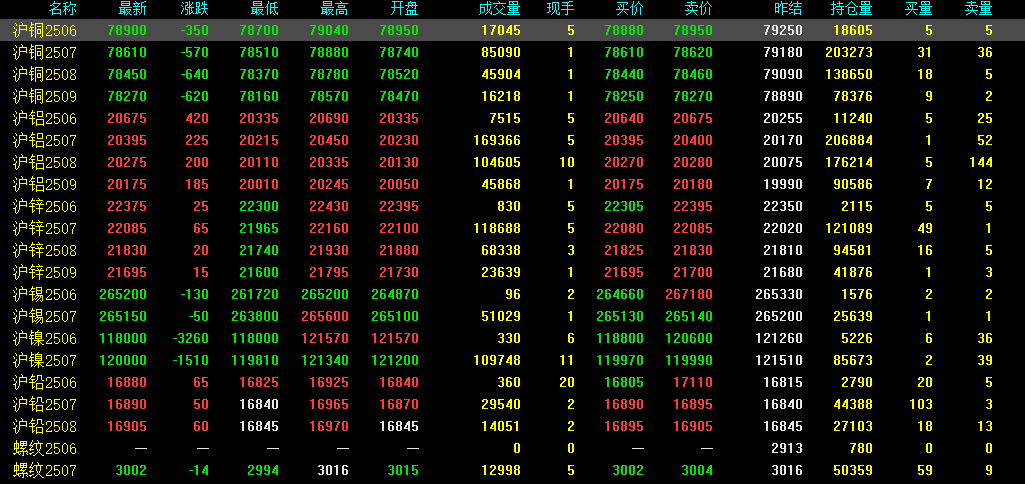Select the 沪锌2507 contract name
The height and width of the screenshot is (484, 1025).
tap(44, 228)
